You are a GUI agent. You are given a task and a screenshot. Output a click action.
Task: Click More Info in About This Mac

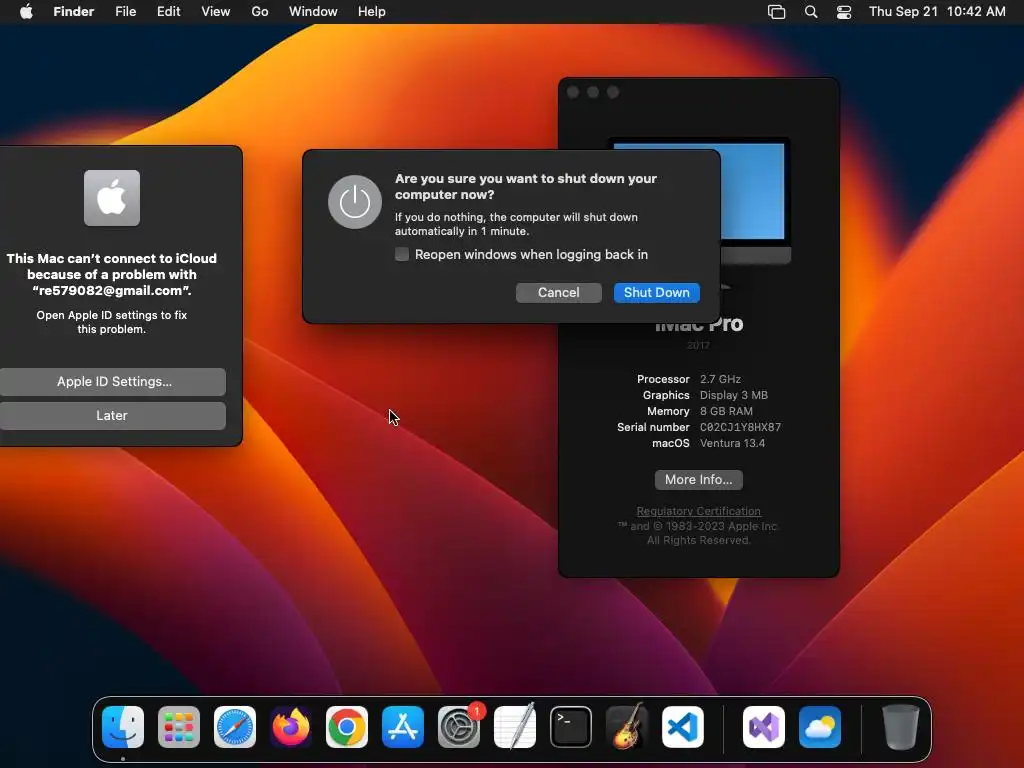click(x=699, y=479)
